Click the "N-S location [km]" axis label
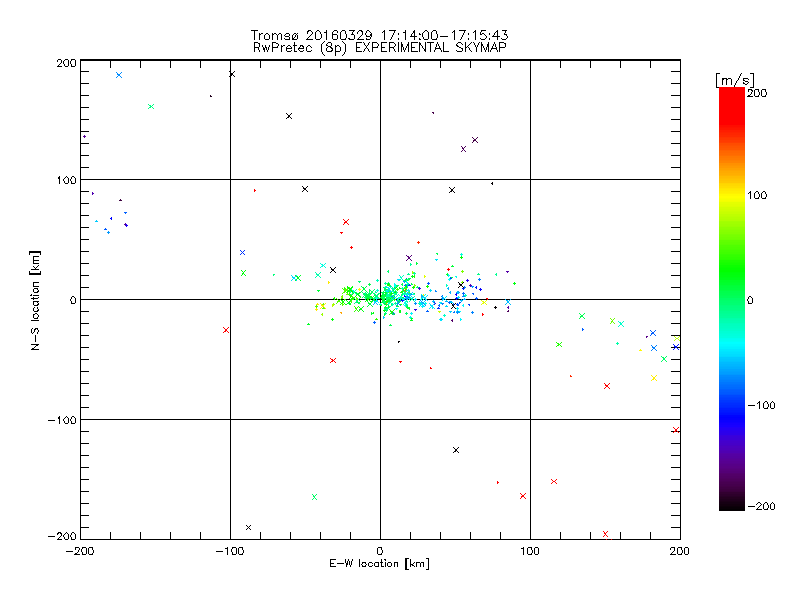Image resolution: width=800 pixels, height=600 pixels. point(36,300)
